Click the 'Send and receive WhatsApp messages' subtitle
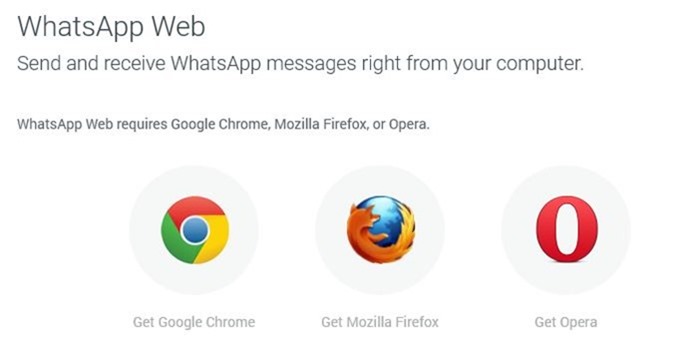Image resolution: width=698 pixels, height=364 pixels. click(300, 63)
